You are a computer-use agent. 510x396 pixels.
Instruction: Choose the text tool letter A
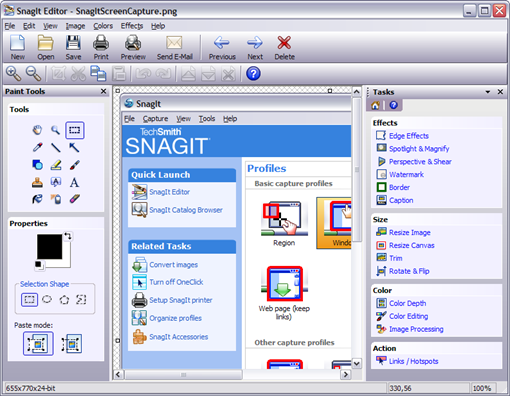[x=74, y=182]
